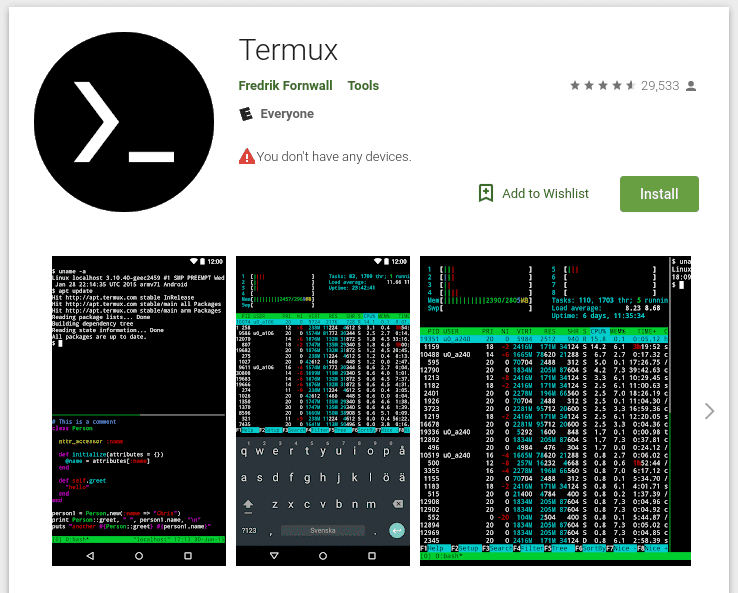Click the Everyone content rating icon

[x=246, y=114]
